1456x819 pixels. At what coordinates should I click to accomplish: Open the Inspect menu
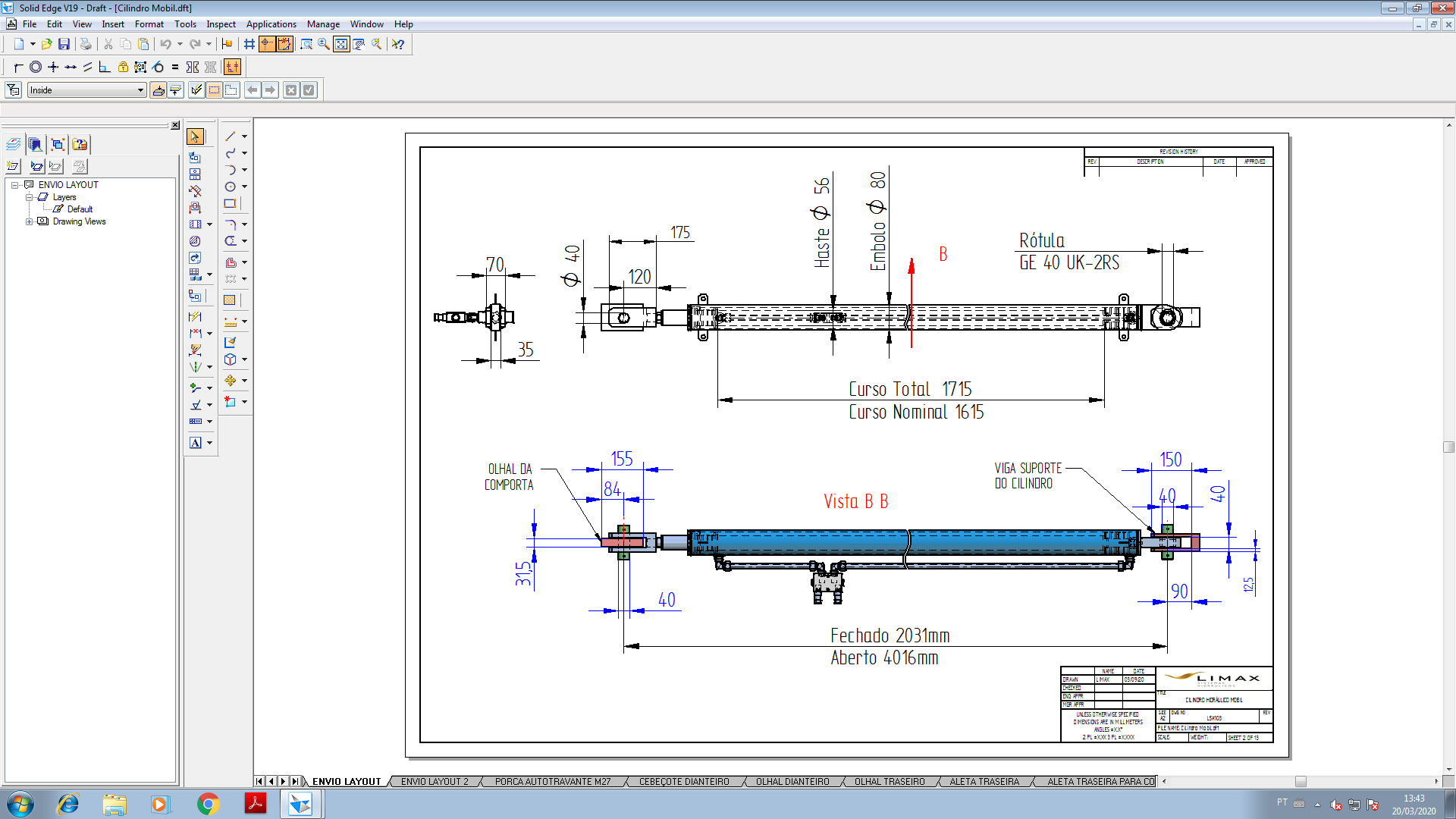[221, 24]
